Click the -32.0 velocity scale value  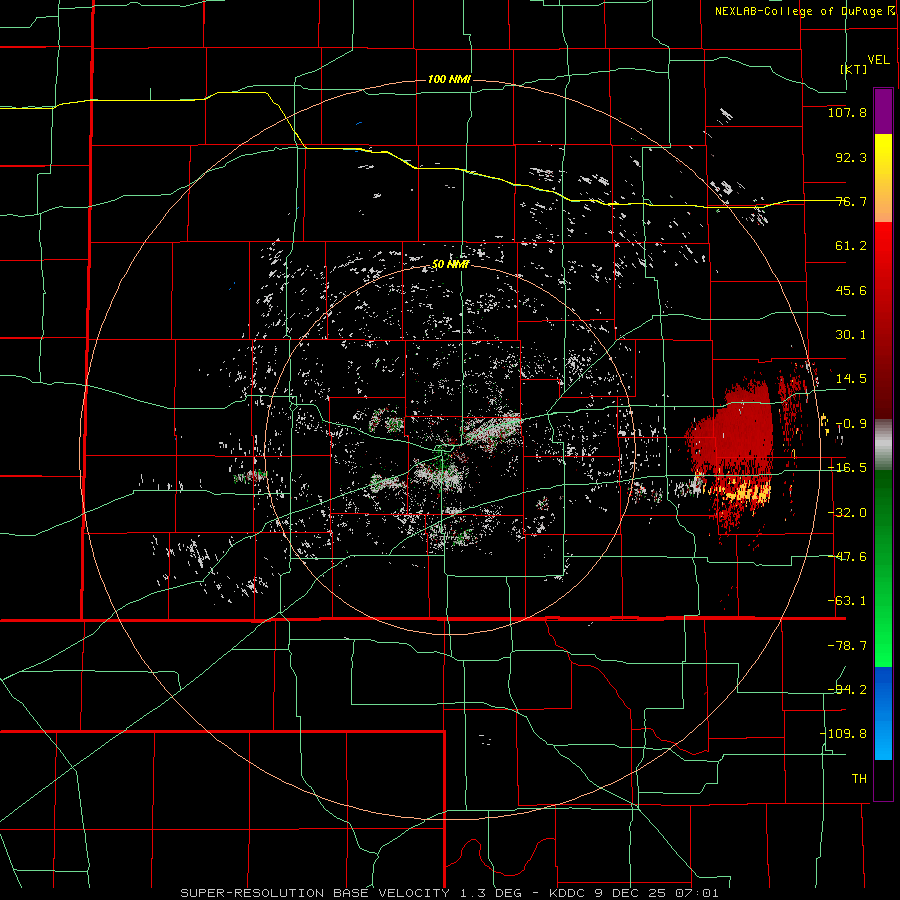tap(847, 513)
